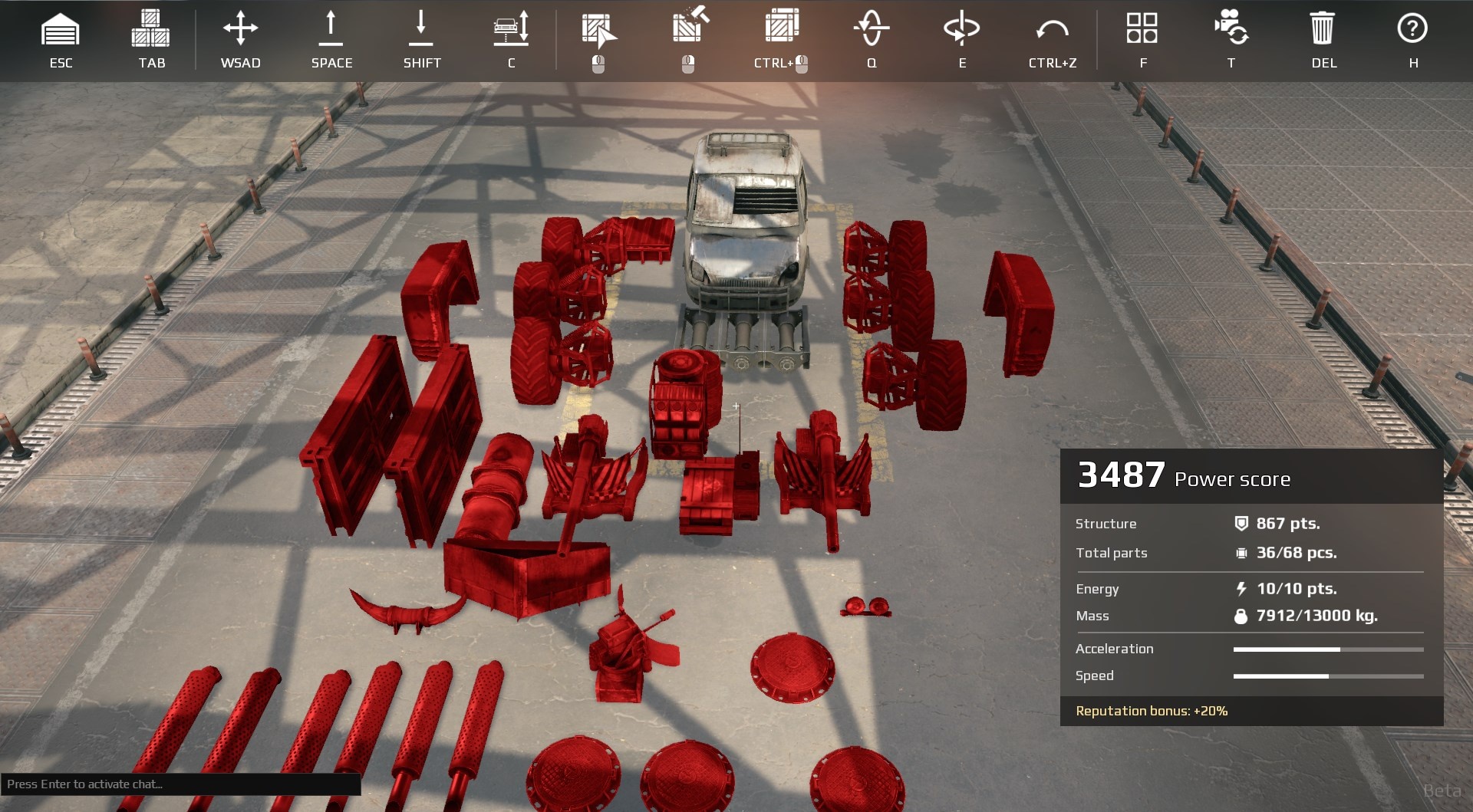Click the CTRL multi-select parts icon

pos(781,28)
